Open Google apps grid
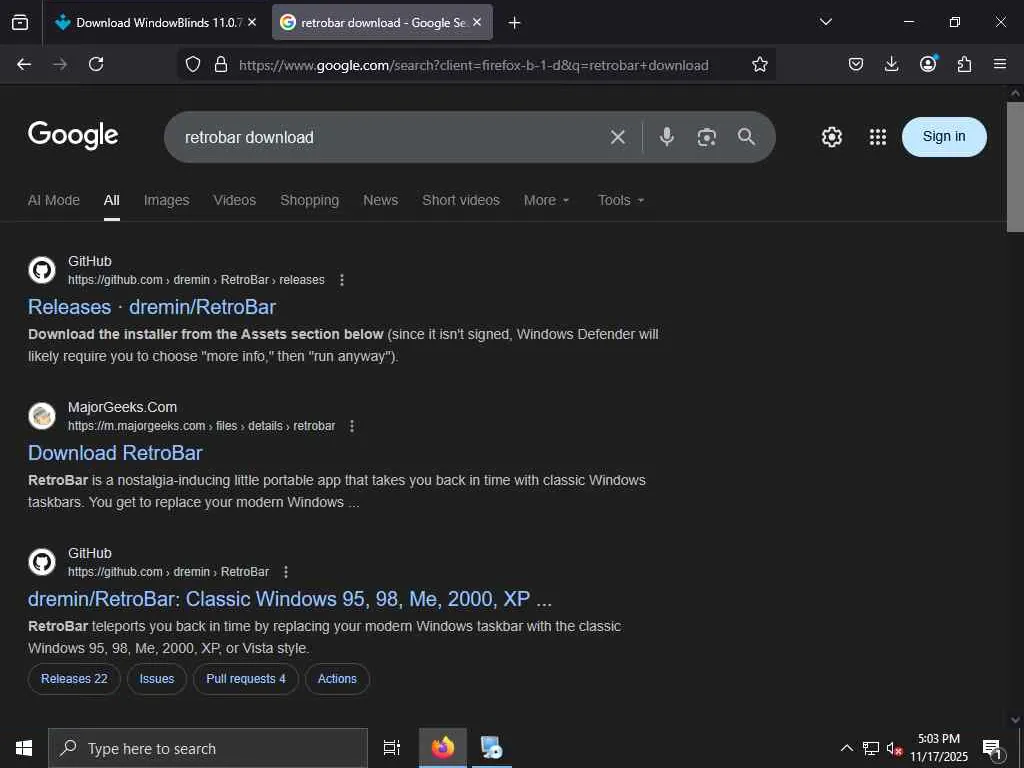The width and height of the screenshot is (1024, 768). point(878,137)
